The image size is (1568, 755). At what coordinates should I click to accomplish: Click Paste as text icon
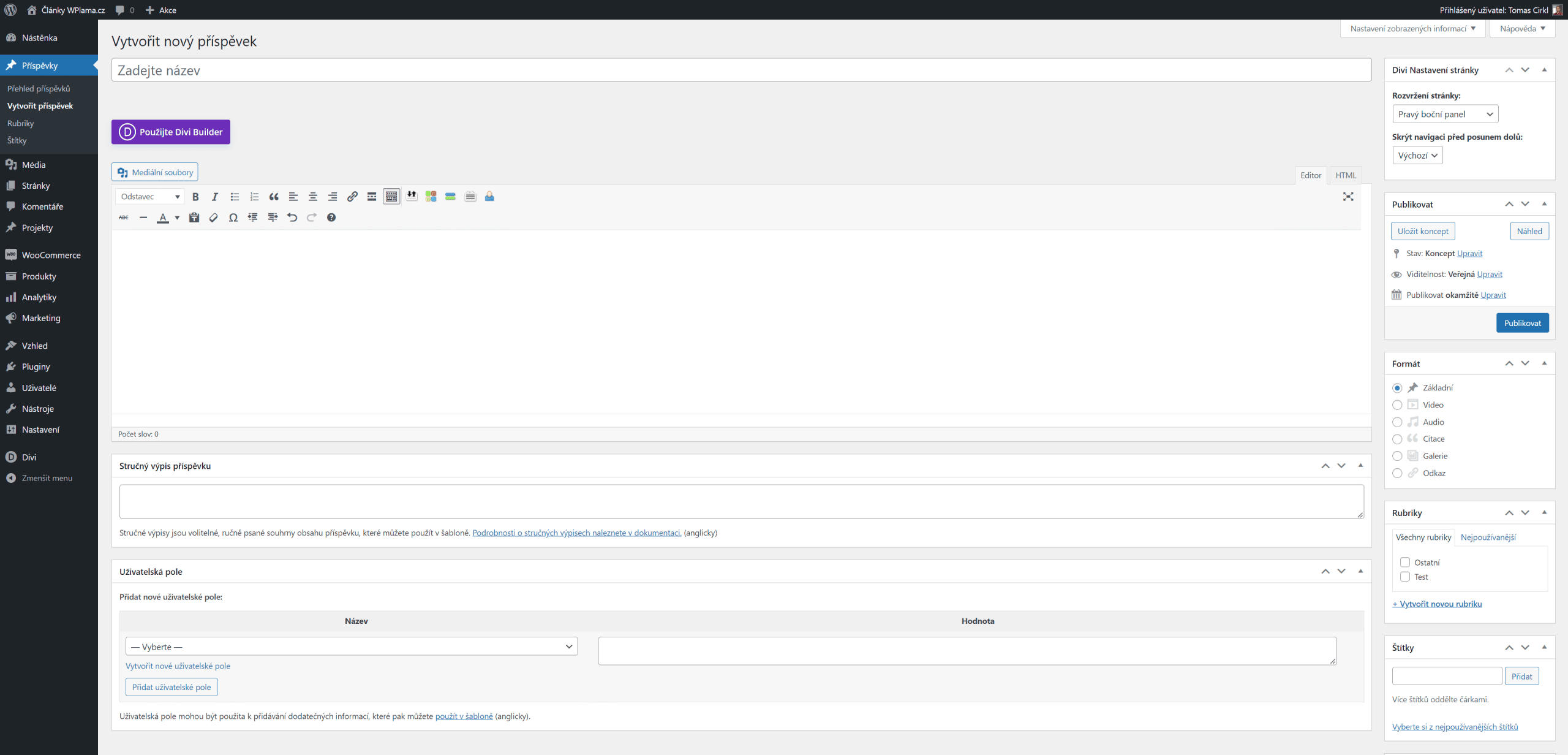[194, 218]
